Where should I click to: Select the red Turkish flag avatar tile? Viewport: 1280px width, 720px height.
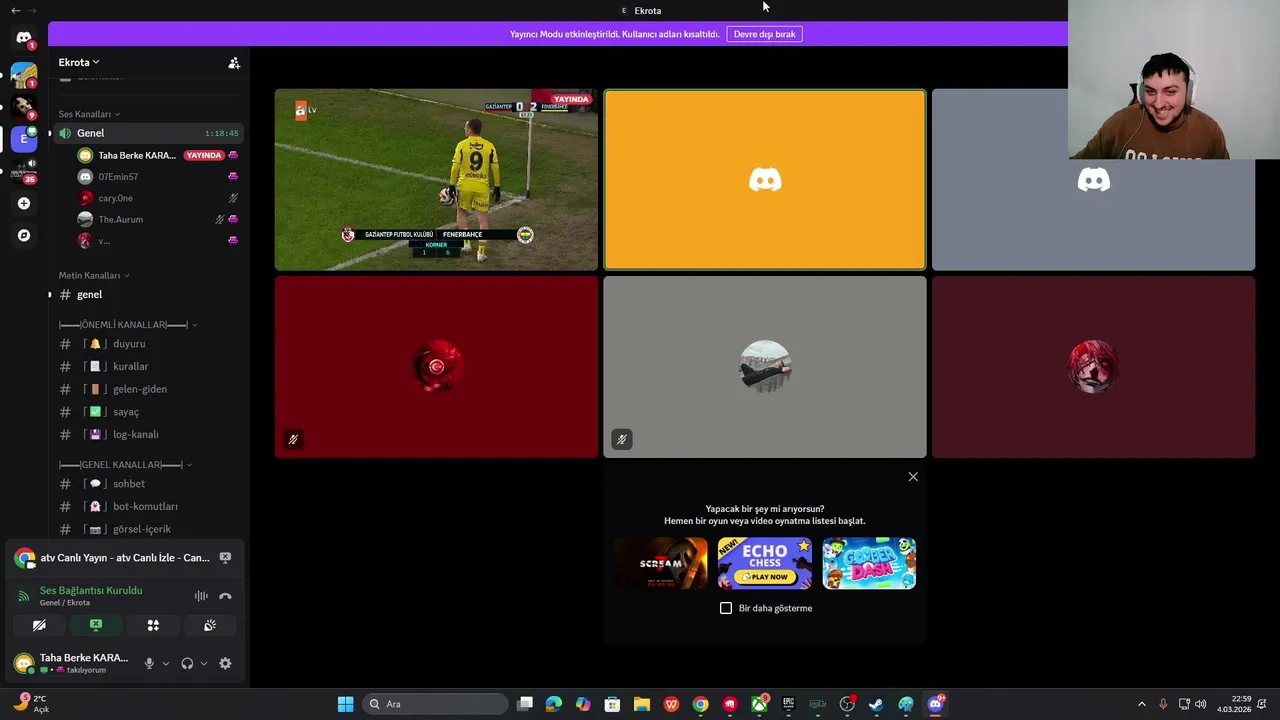click(x=436, y=367)
